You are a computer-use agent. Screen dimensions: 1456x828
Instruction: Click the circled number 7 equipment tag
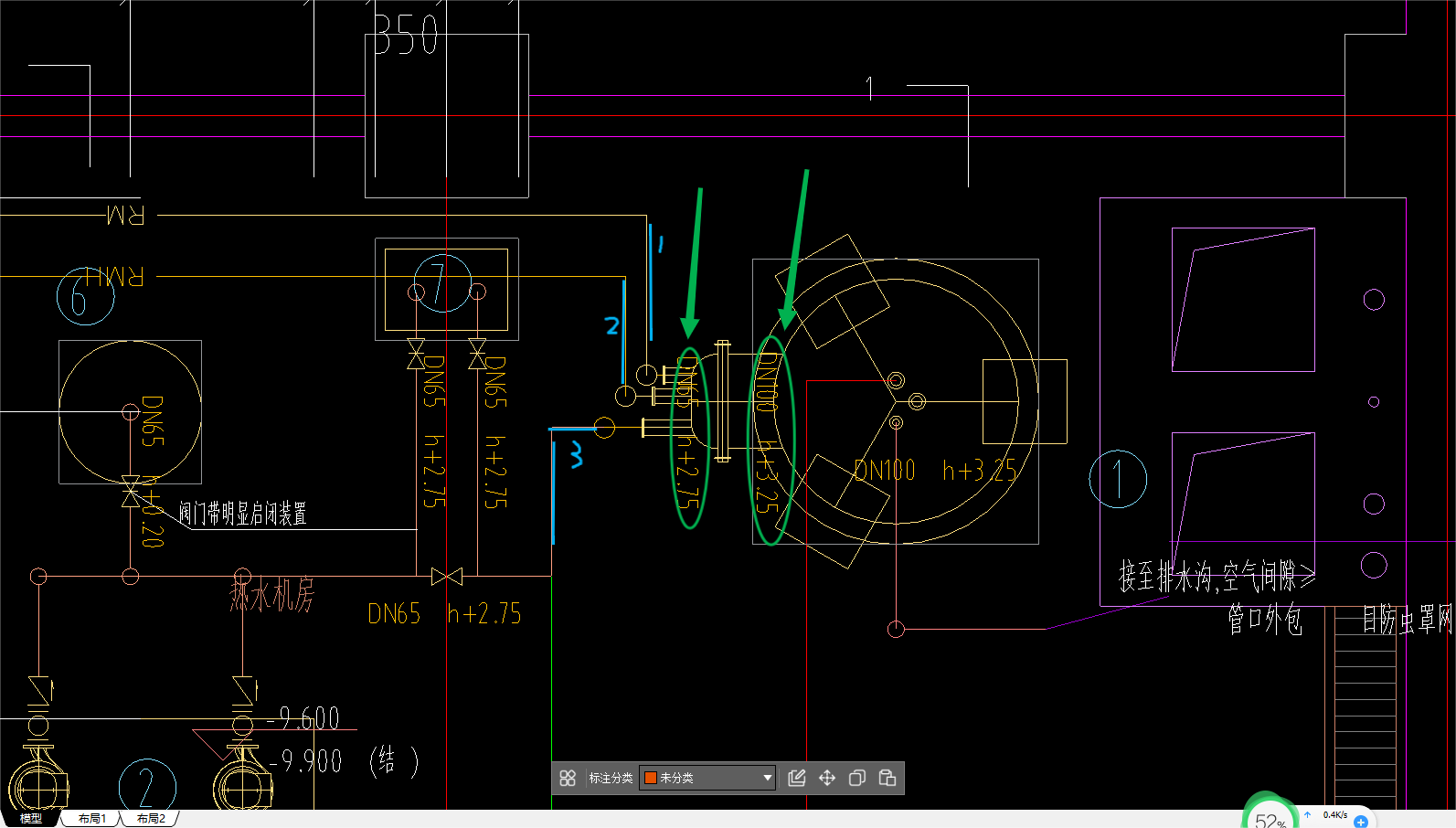click(x=442, y=282)
